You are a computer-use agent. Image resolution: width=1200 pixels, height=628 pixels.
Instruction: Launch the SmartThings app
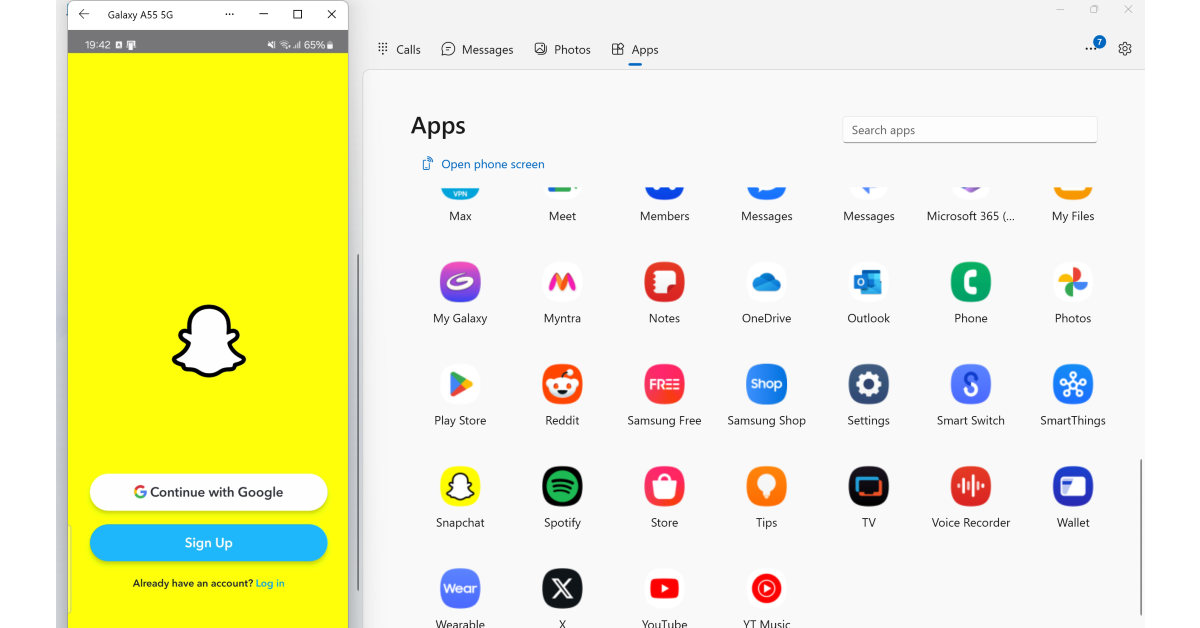[x=1072, y=384]
